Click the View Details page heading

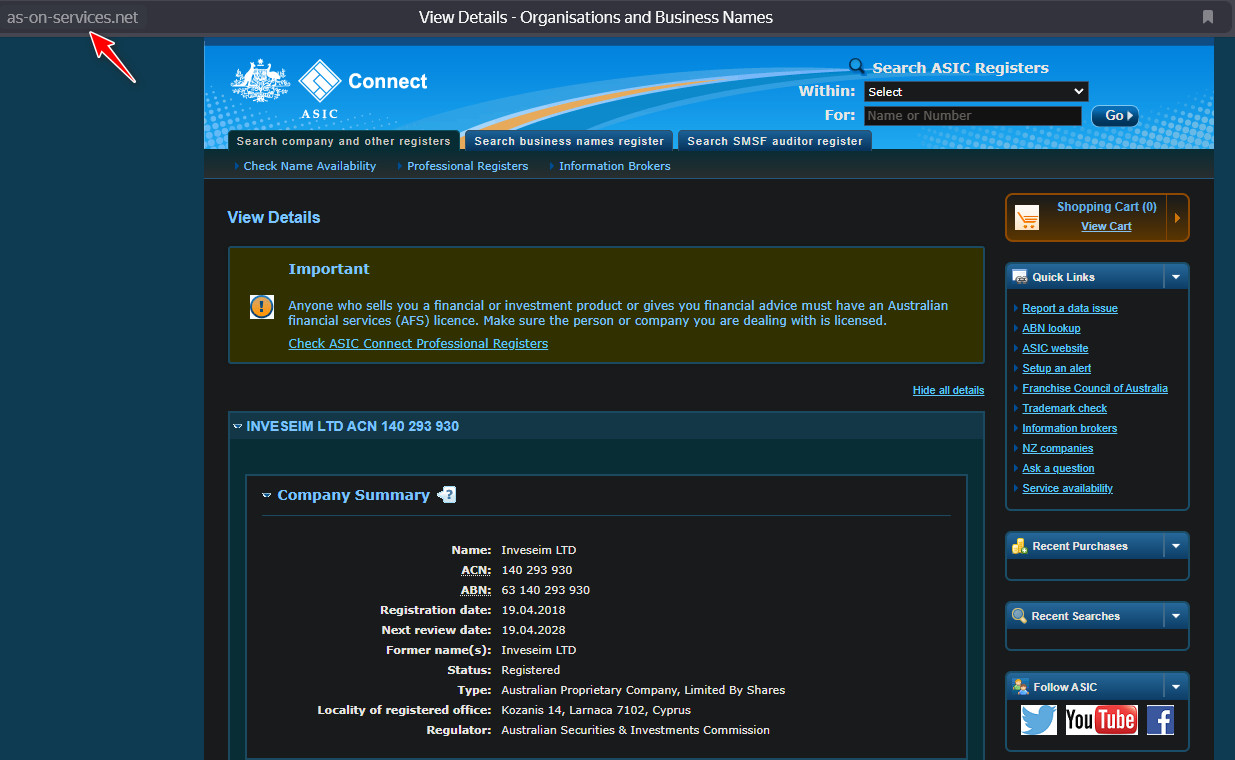point(274,217)
